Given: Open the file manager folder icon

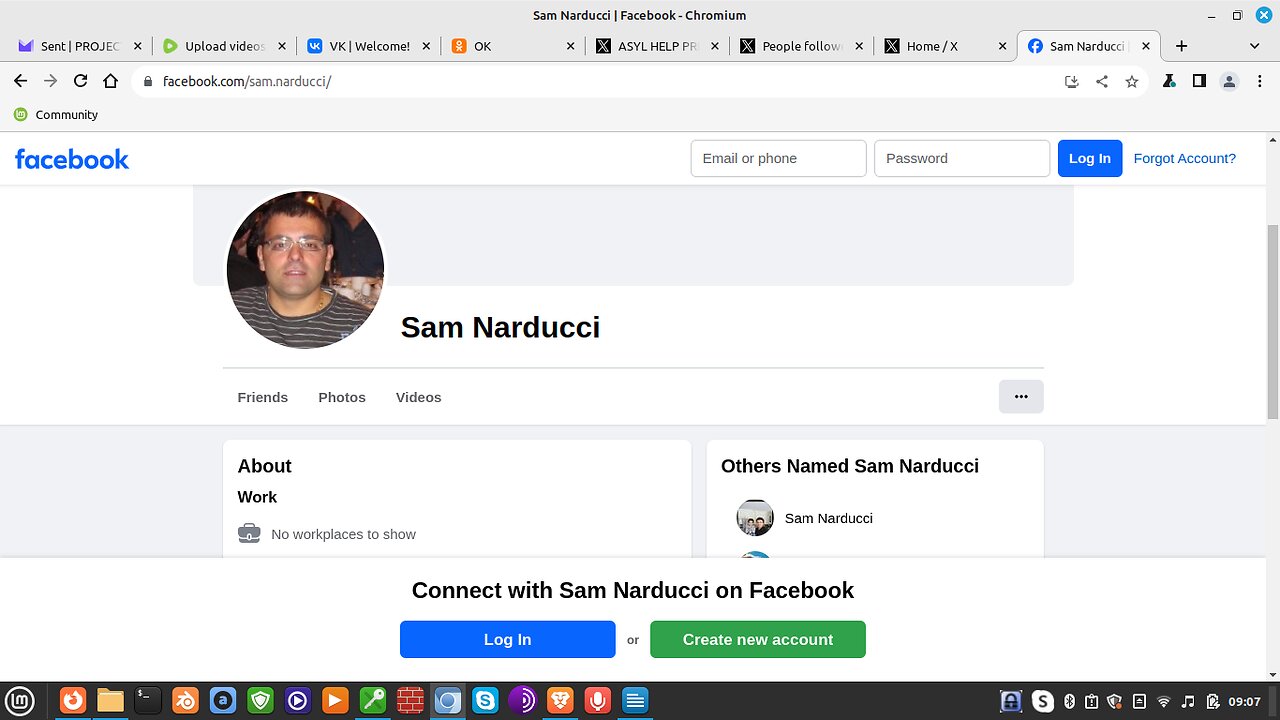Looking at the screenshot, I should [x=110, y=701].
